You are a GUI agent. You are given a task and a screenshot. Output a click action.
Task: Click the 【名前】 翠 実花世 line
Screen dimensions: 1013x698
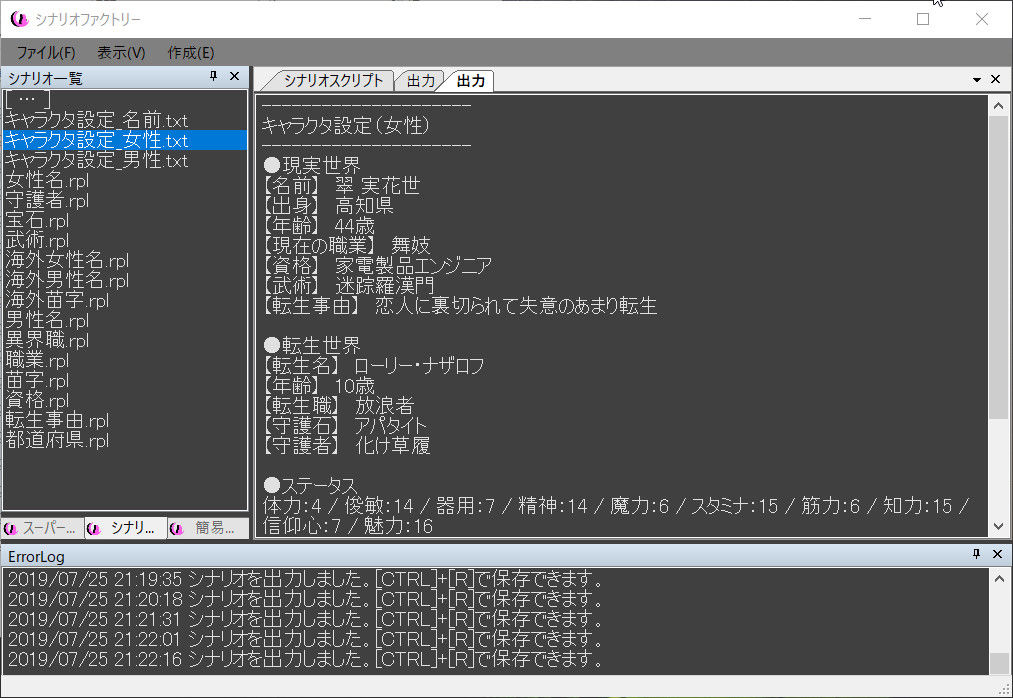tap(341, 186)
